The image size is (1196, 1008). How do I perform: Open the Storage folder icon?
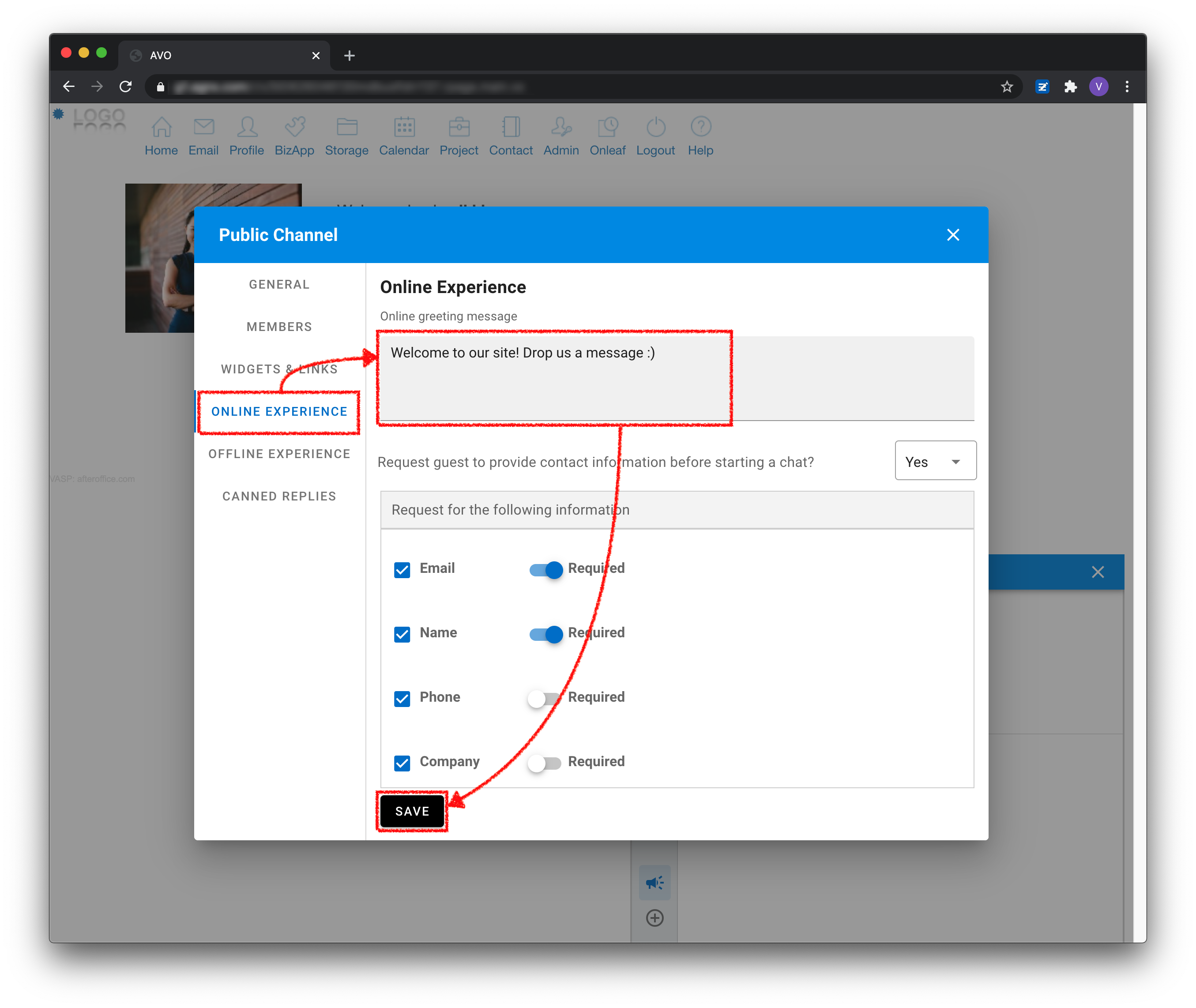[347, 127]
